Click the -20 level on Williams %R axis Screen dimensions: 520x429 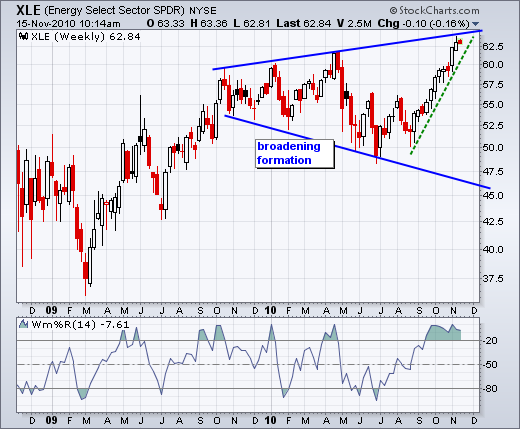tap(490, 341)
